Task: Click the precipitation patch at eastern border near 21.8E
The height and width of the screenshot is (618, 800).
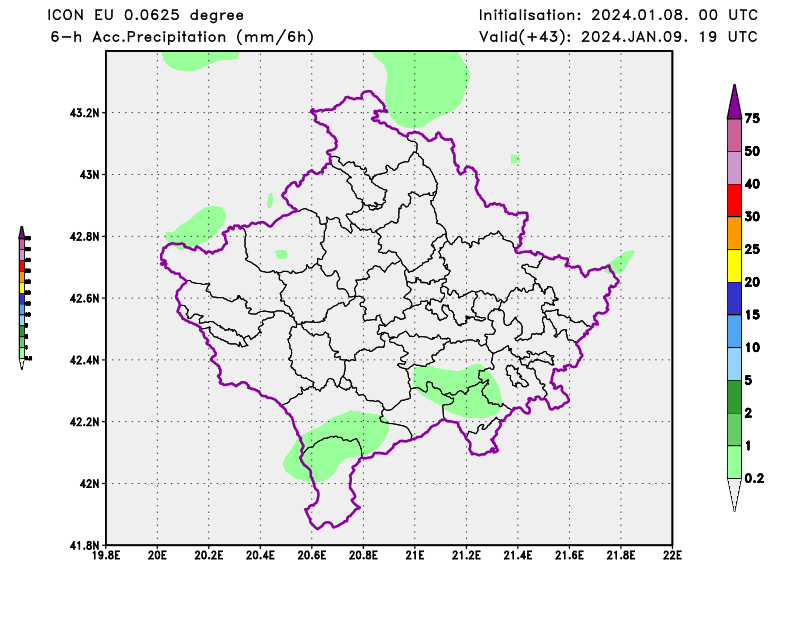Action: point(620,262)
